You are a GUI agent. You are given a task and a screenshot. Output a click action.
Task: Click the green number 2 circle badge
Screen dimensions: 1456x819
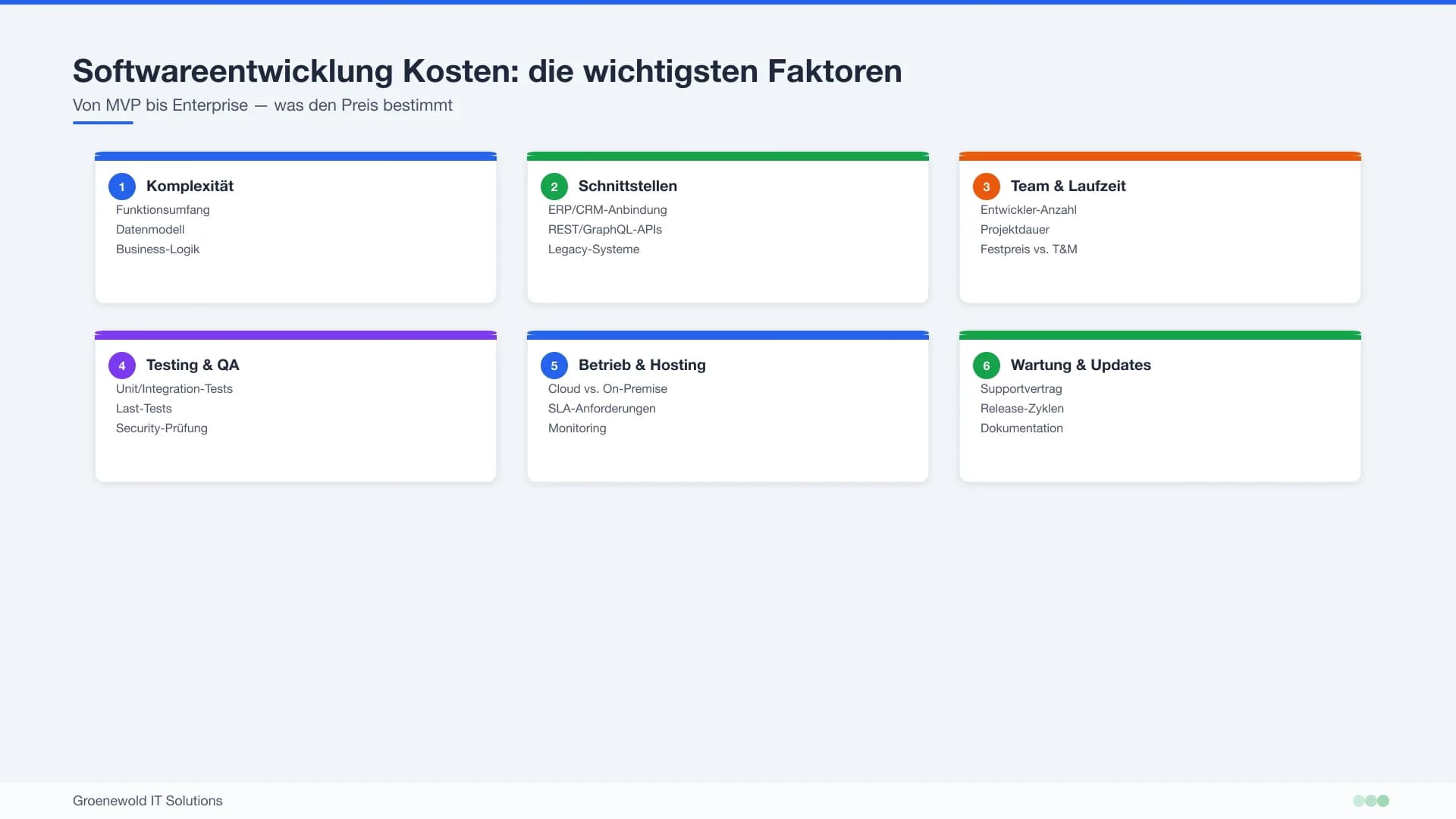click(x=554, y=187)
